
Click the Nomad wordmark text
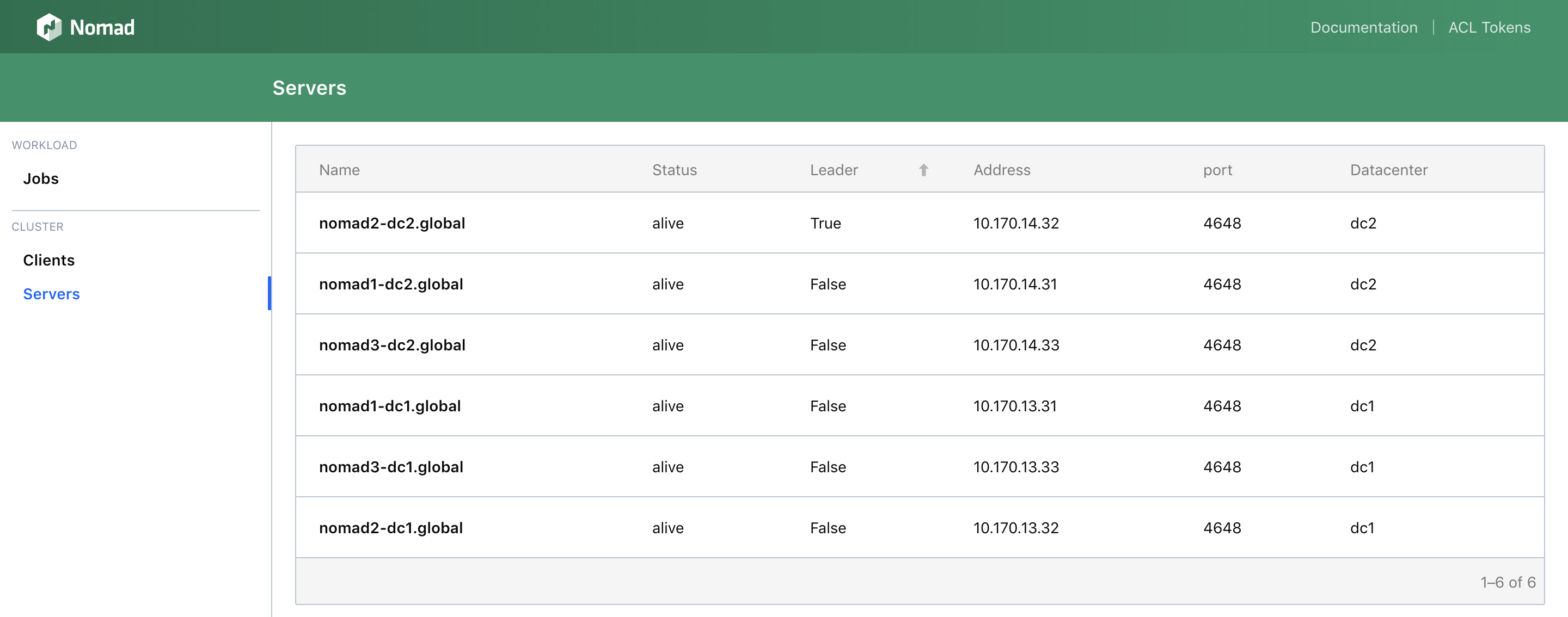click(102, 27)
